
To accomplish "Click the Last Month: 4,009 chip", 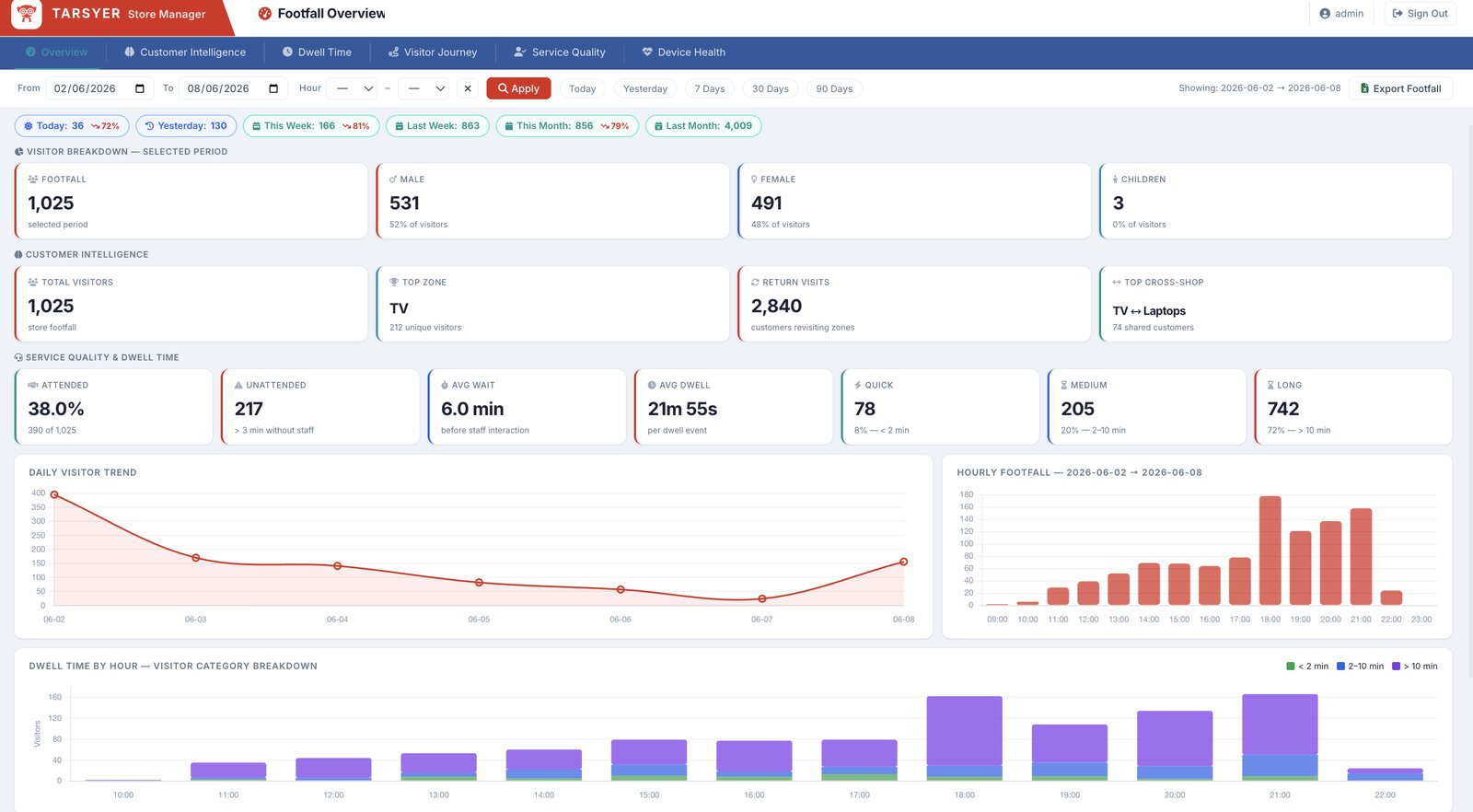I will 703,126.
